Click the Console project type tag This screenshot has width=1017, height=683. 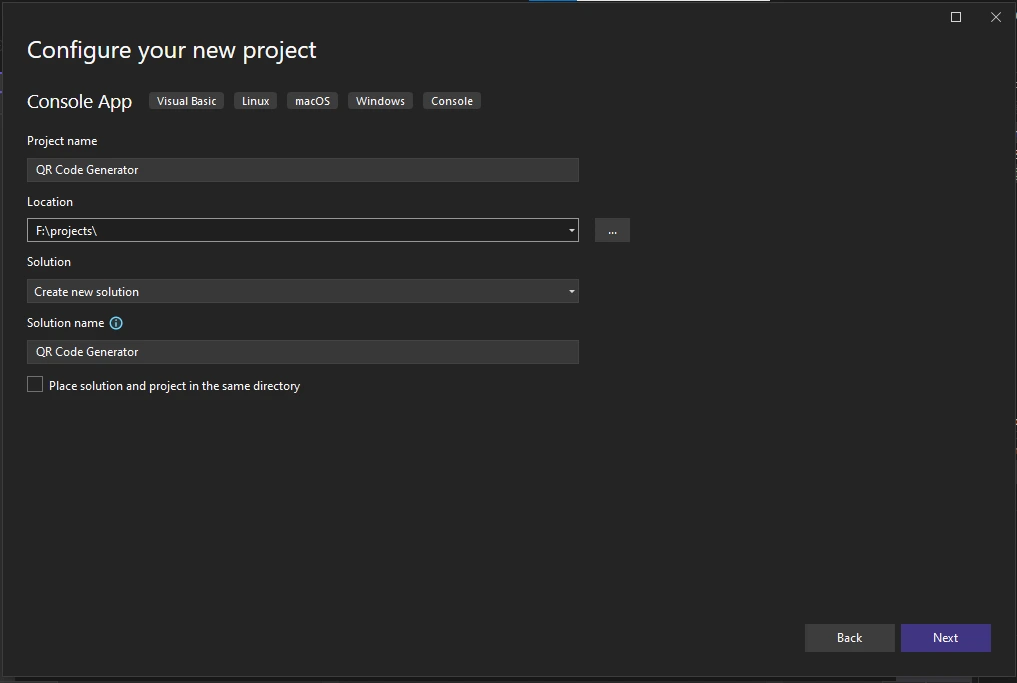(x=452, y=101)
